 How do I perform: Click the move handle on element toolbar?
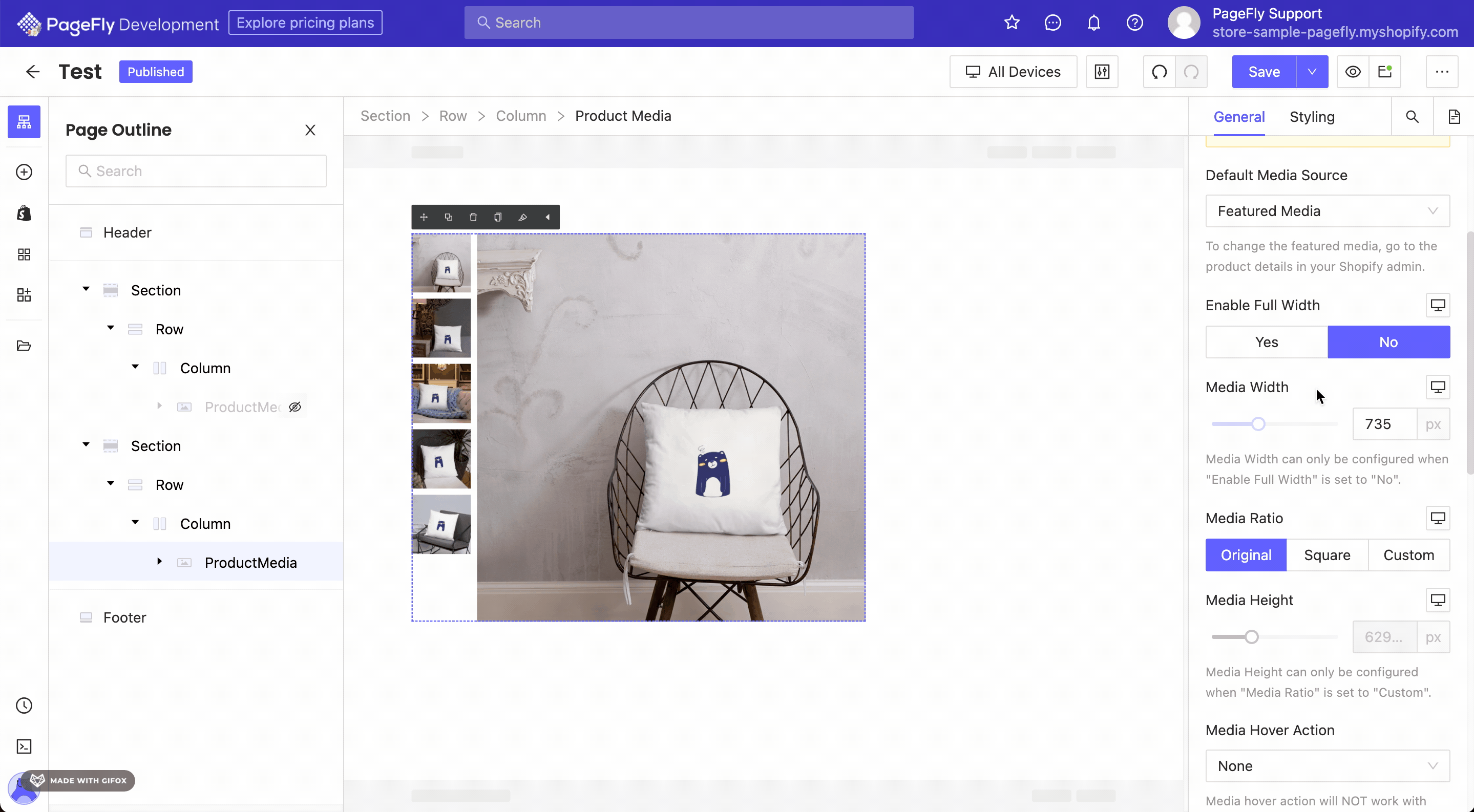[x=424, y=217]
